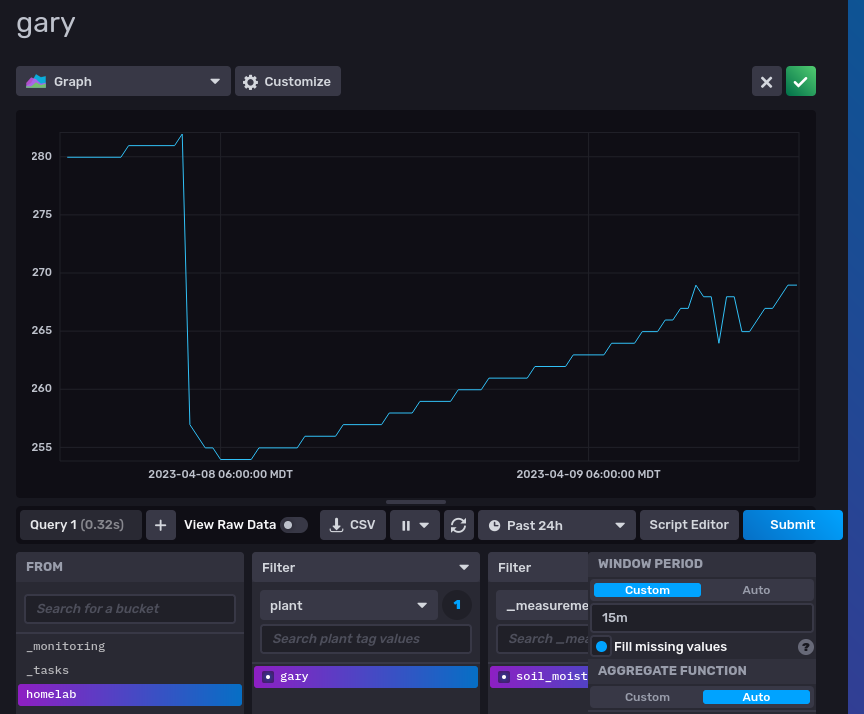Expand the Past 24h time range dropdown
864x714 pixels.
coord(557,525)
